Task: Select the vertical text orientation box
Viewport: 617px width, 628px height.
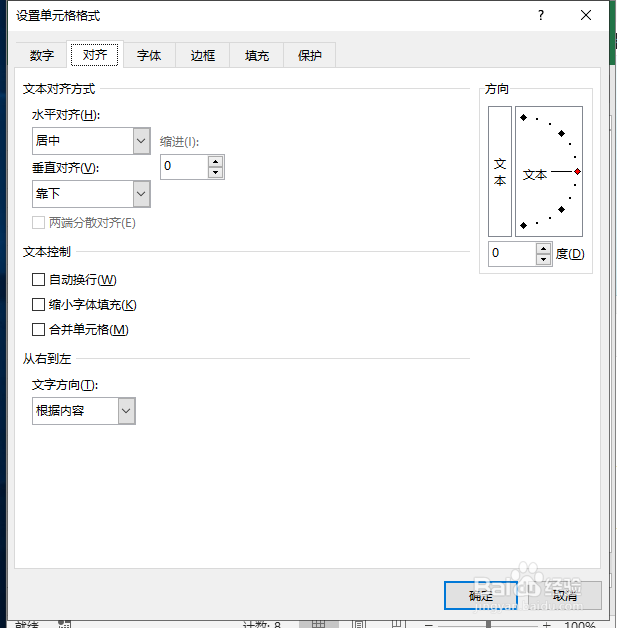Action: click(500, 171)
